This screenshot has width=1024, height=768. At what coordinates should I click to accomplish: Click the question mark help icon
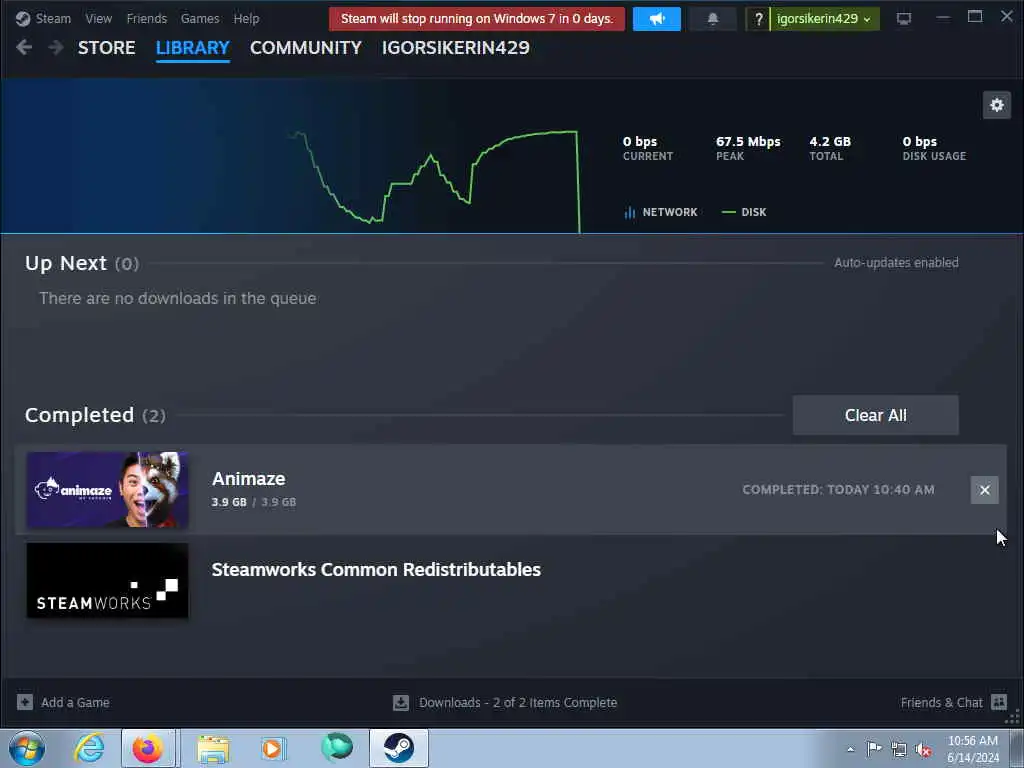point(758,18)
